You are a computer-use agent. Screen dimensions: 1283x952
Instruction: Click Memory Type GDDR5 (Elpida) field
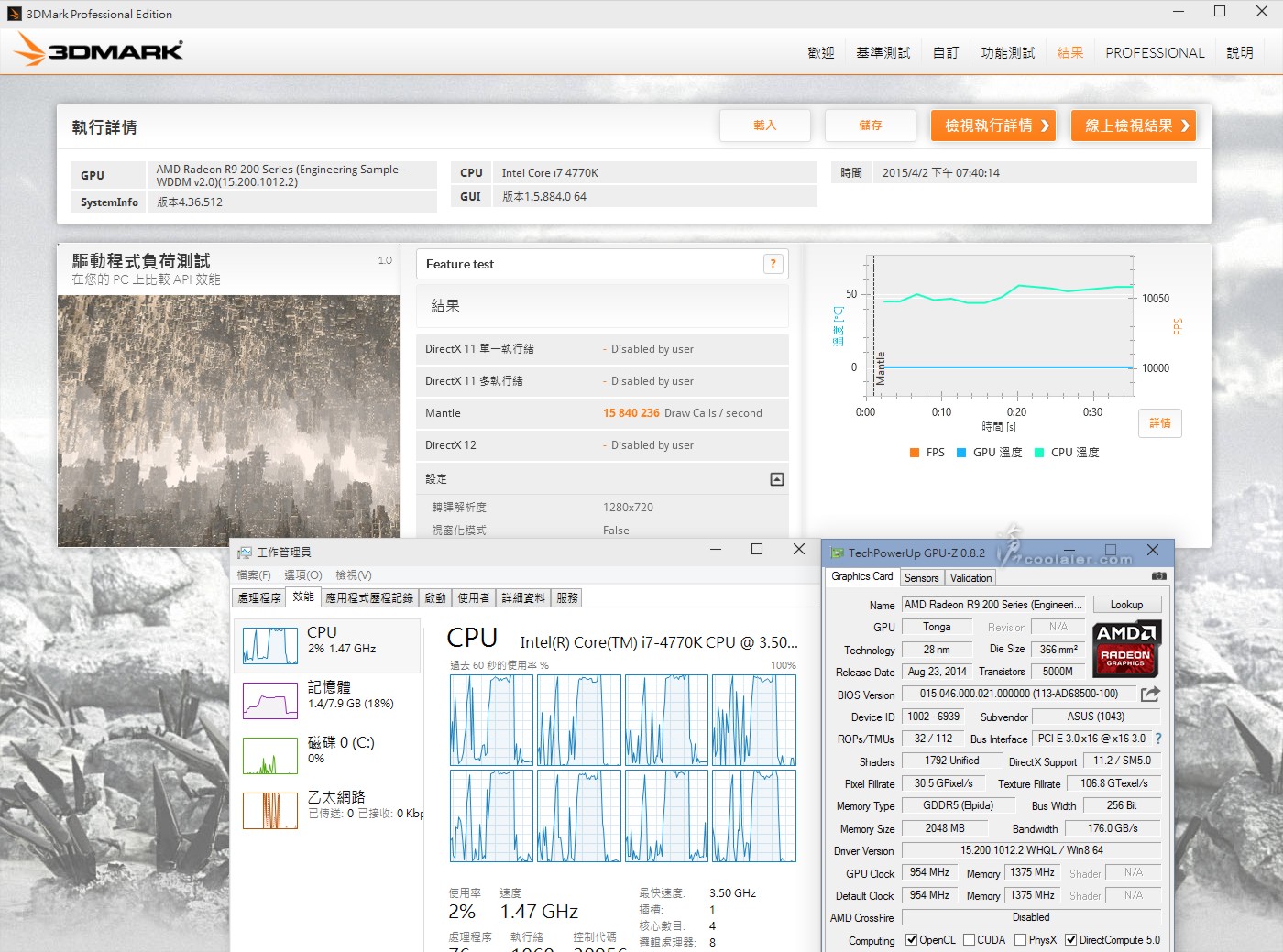(x=959, y=805)
